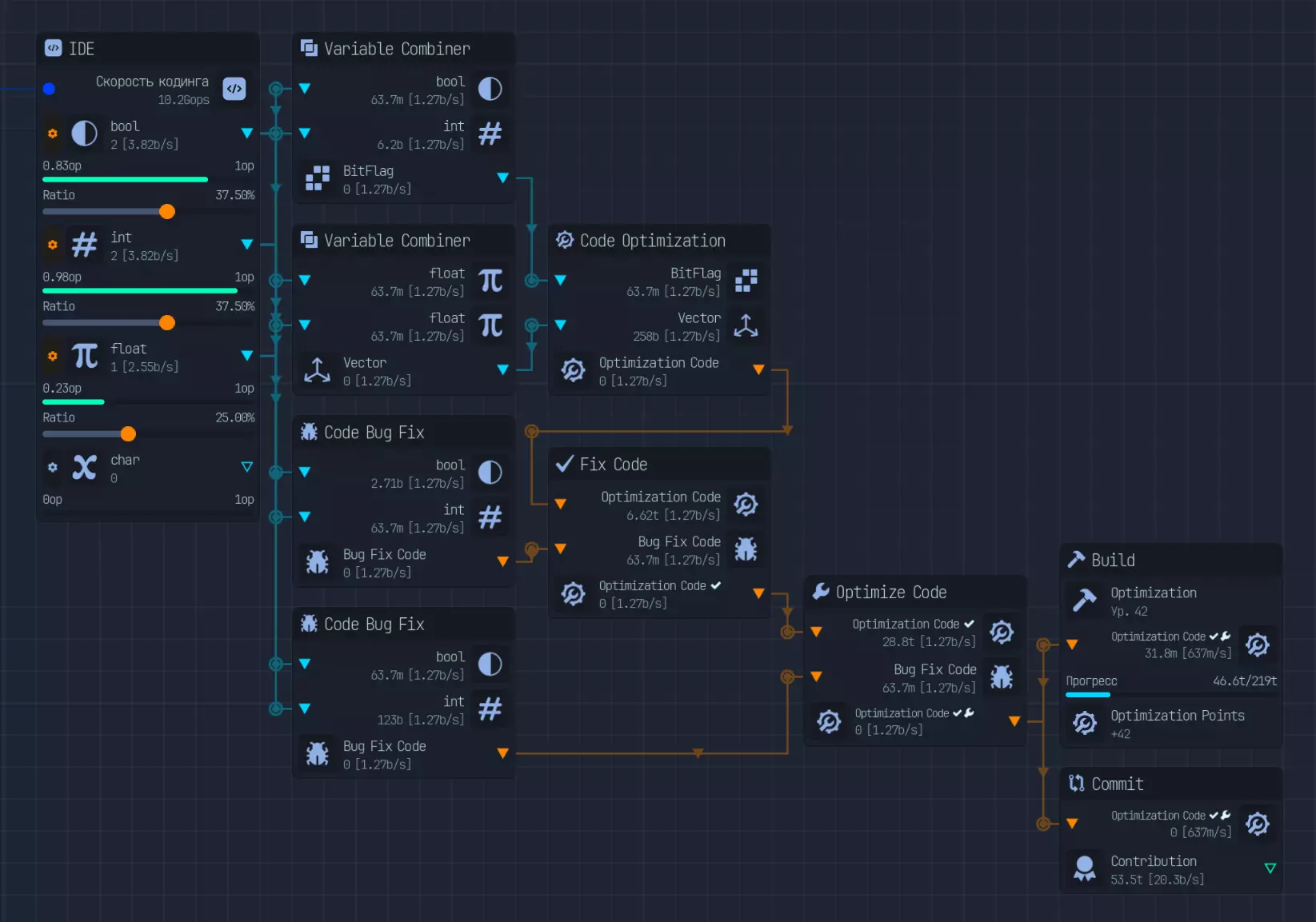Click the Fix Code checkmark header icon
Image resolution: width=1316 pixels, height=922 pixels.
click(x=565, y=464)
